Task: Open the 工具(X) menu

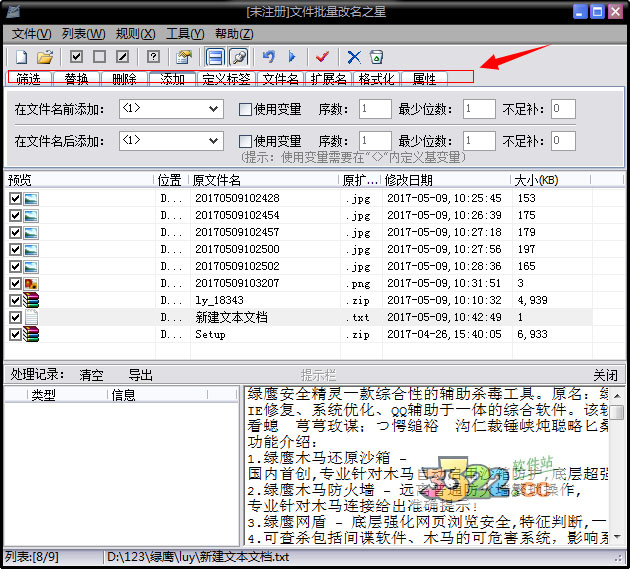Action: click(x=184, y=34)
